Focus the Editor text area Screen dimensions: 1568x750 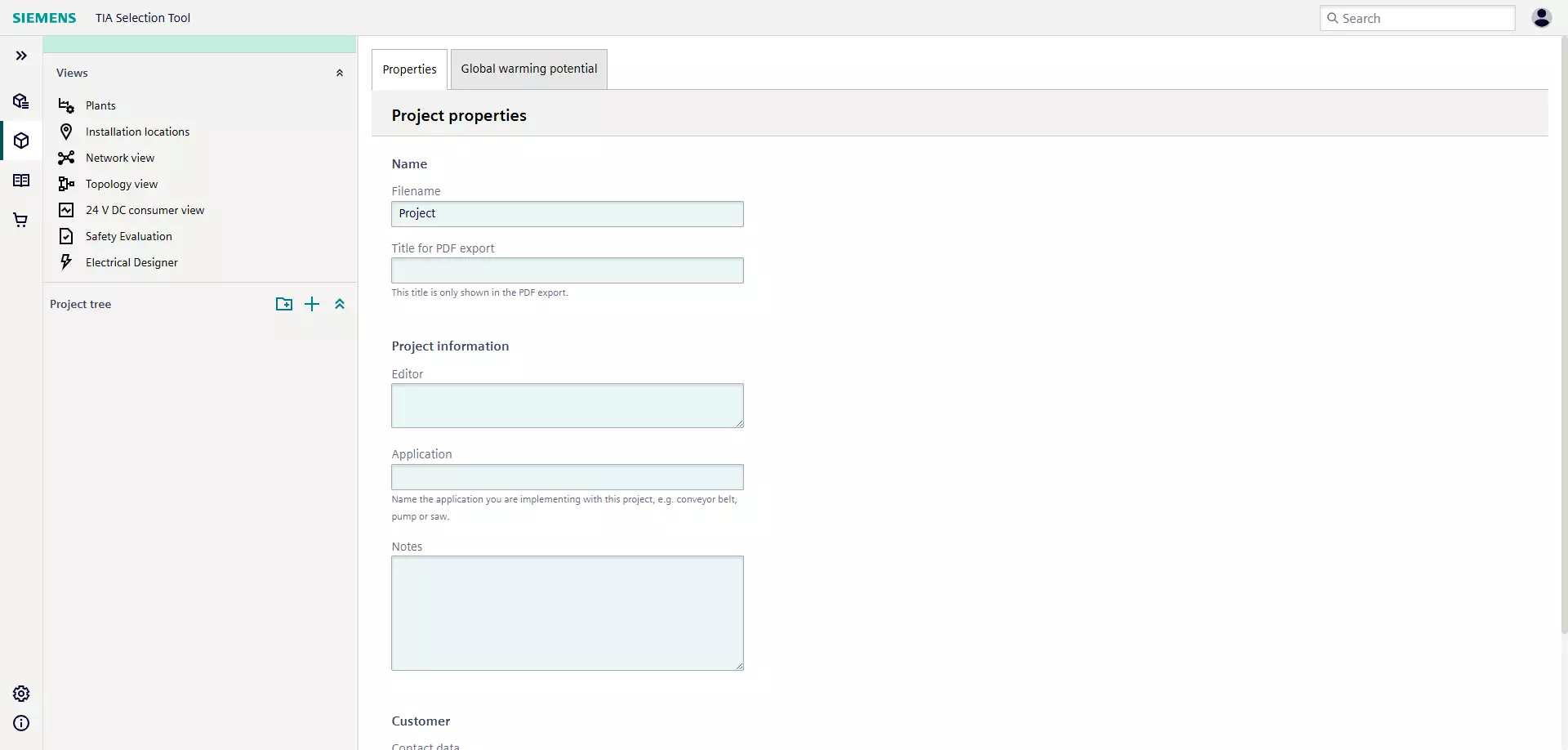pyautogui.click(x=568, y=406)
